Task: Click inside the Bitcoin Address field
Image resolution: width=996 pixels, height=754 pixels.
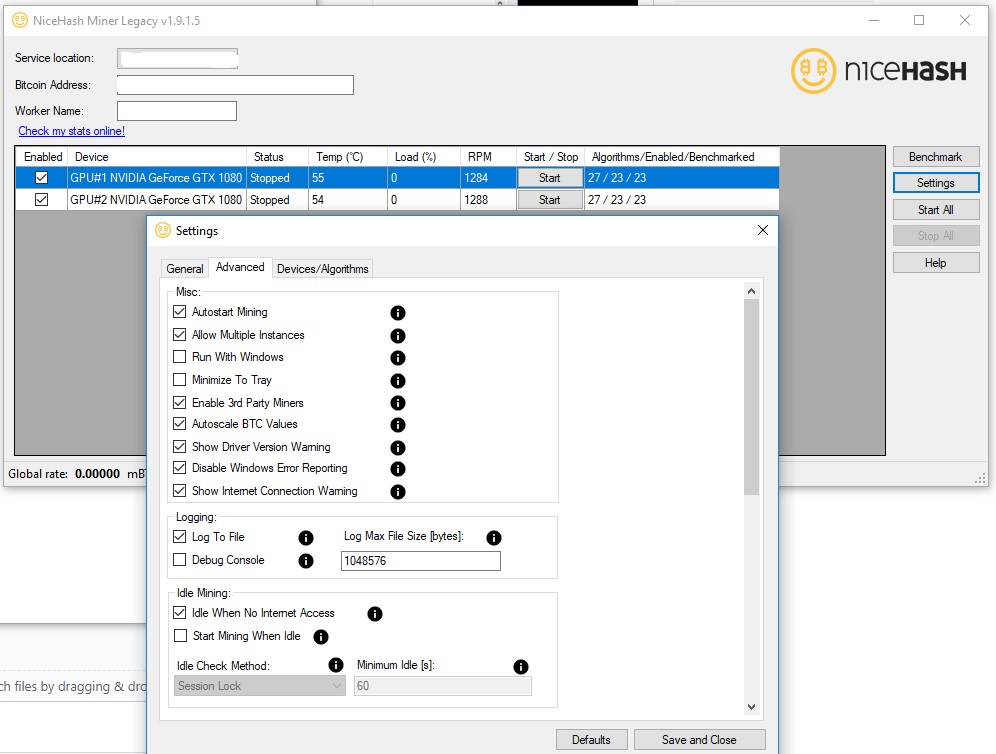Action: pyautogui.click(x=235, y=85)
